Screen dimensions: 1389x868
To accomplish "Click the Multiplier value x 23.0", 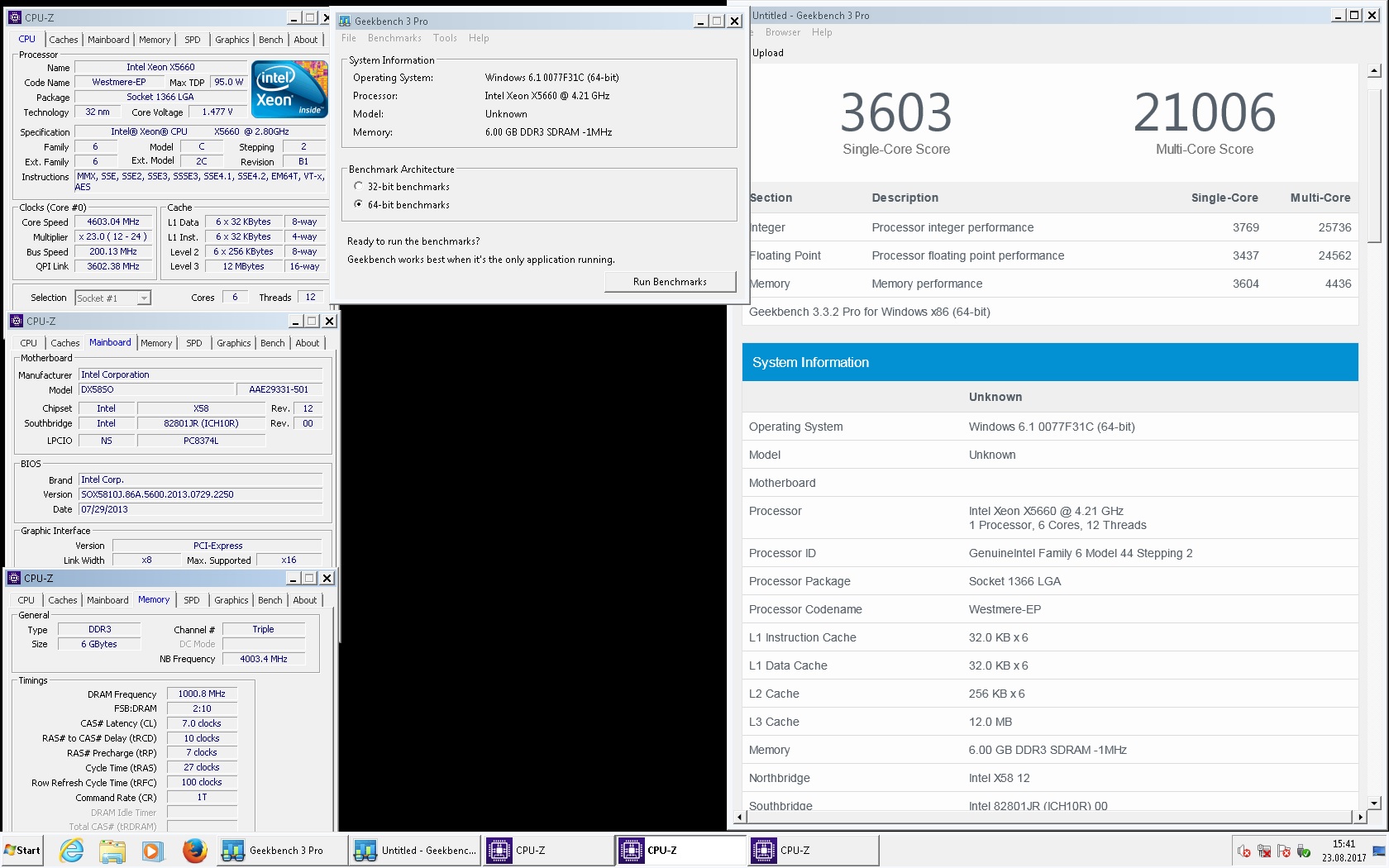I will (113, 236).
